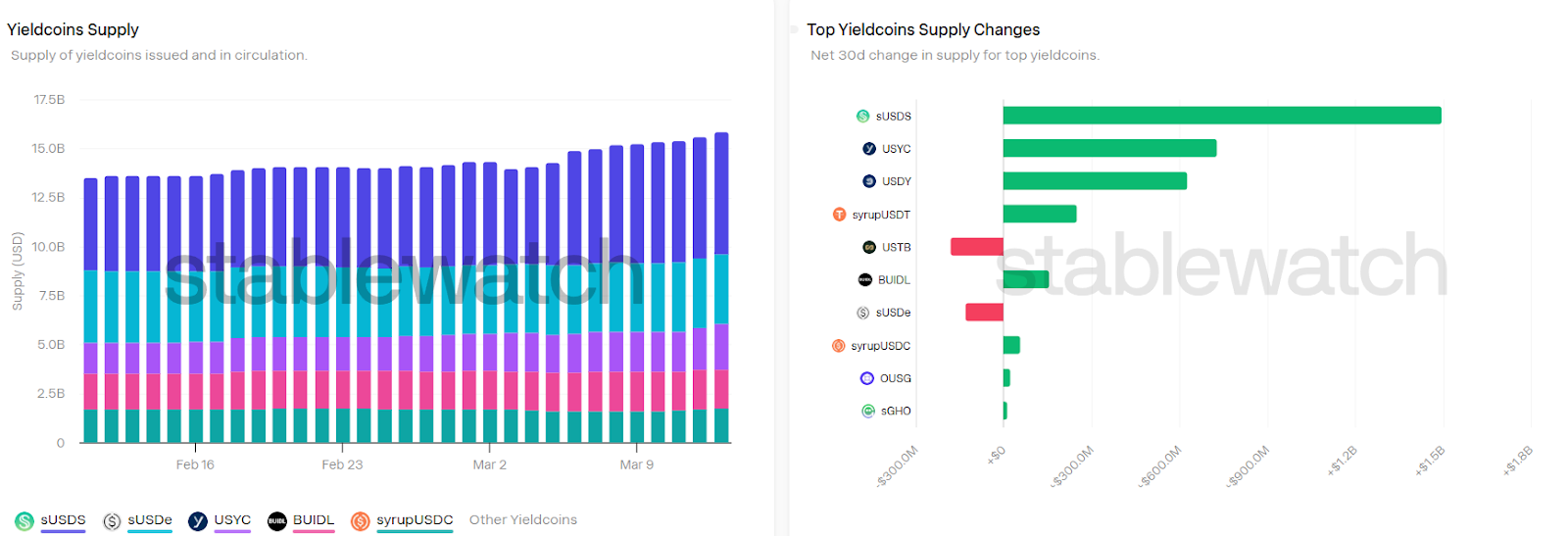Click the green USYC supply change bar
This screenshot has height=536, width=1568.
[1109, 148]
